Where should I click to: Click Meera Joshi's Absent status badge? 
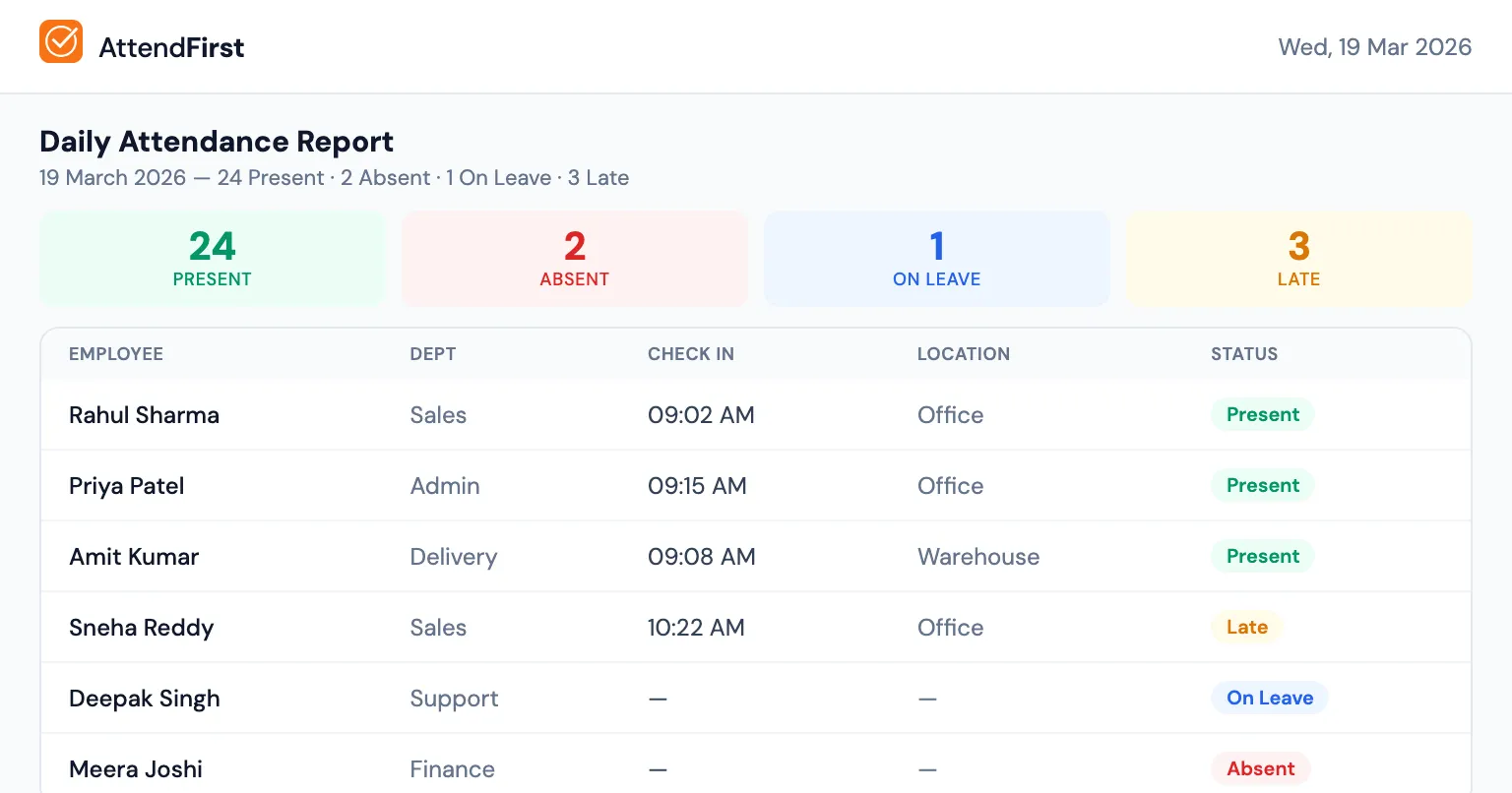(x=1261, y=768)
